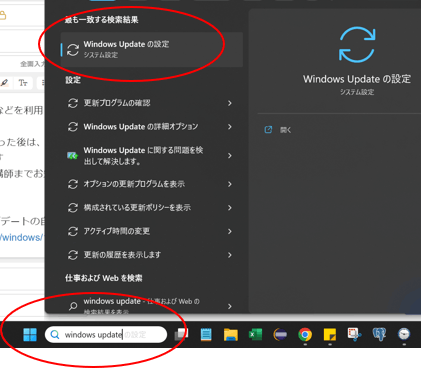Click sync icon next to 'オプションの更新プログラムを表示'
This screenshot has height=375, width=421.
[x=73, y=184]
